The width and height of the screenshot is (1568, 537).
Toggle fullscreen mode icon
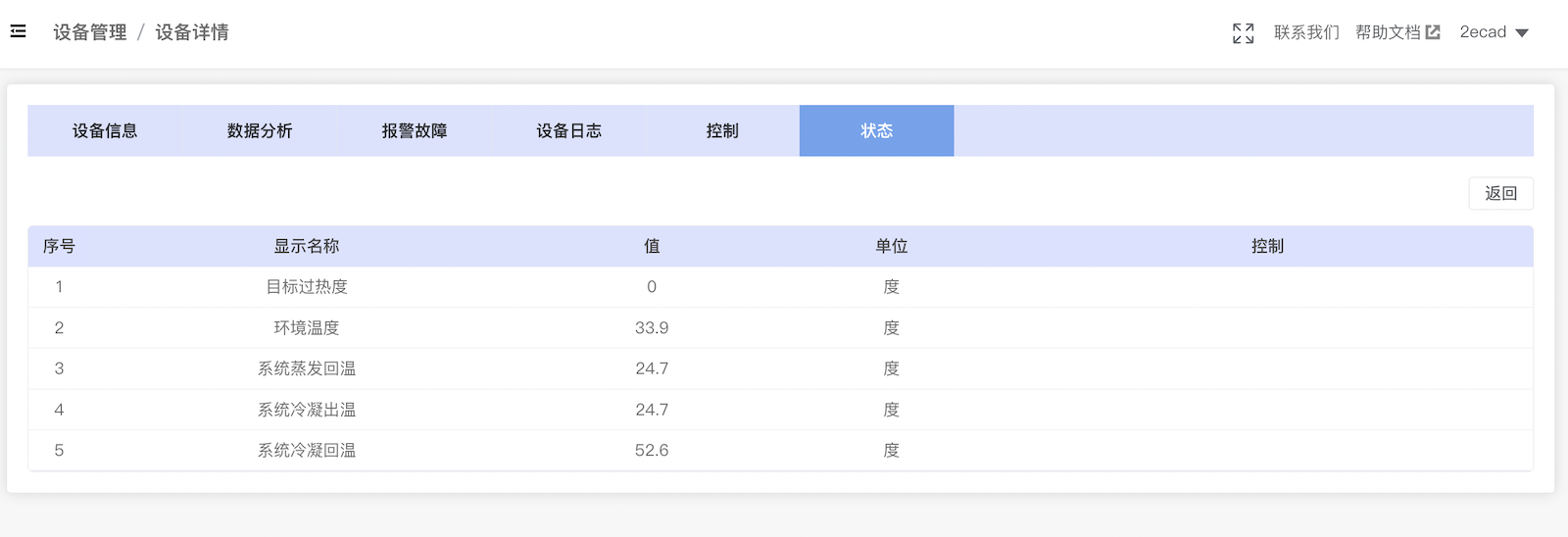pos(1243,33)
